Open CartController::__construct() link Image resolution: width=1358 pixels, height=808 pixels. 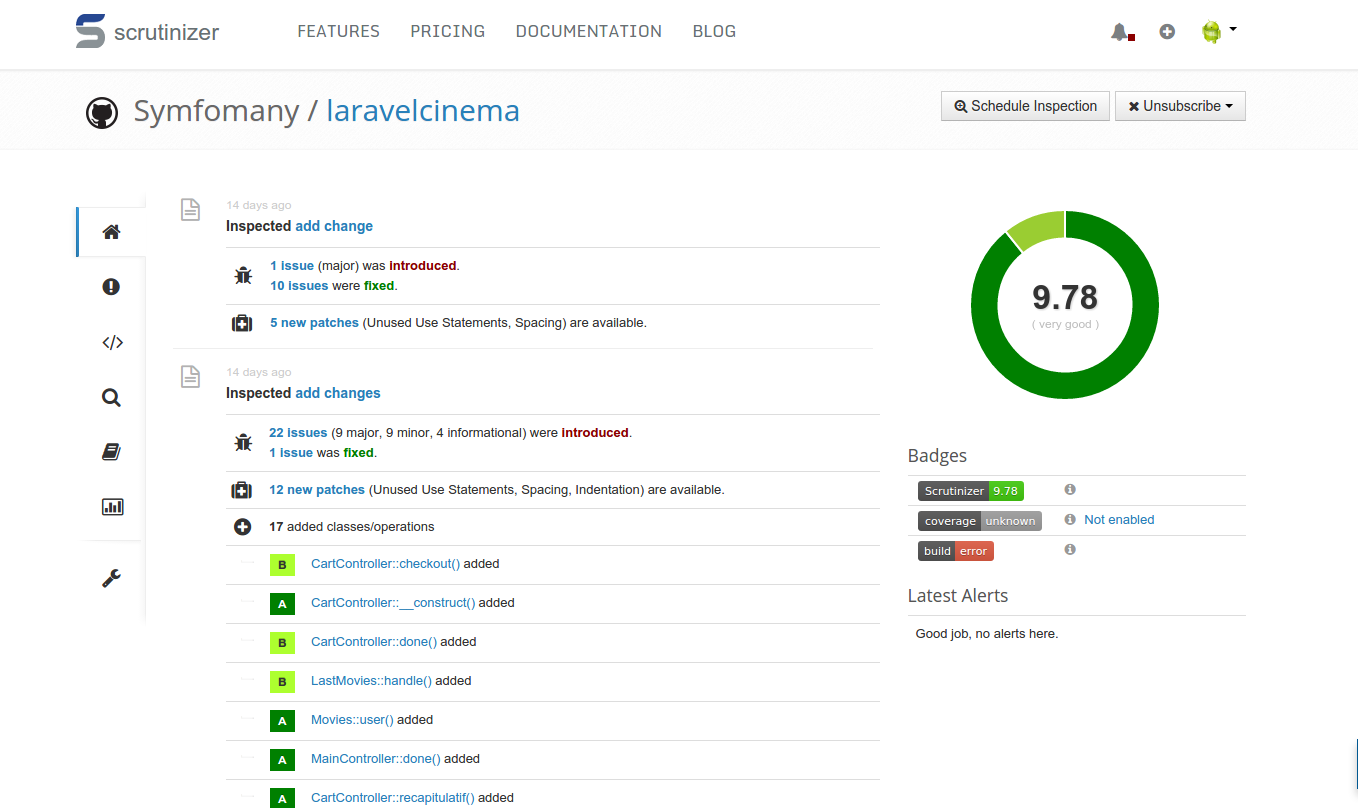393,603
